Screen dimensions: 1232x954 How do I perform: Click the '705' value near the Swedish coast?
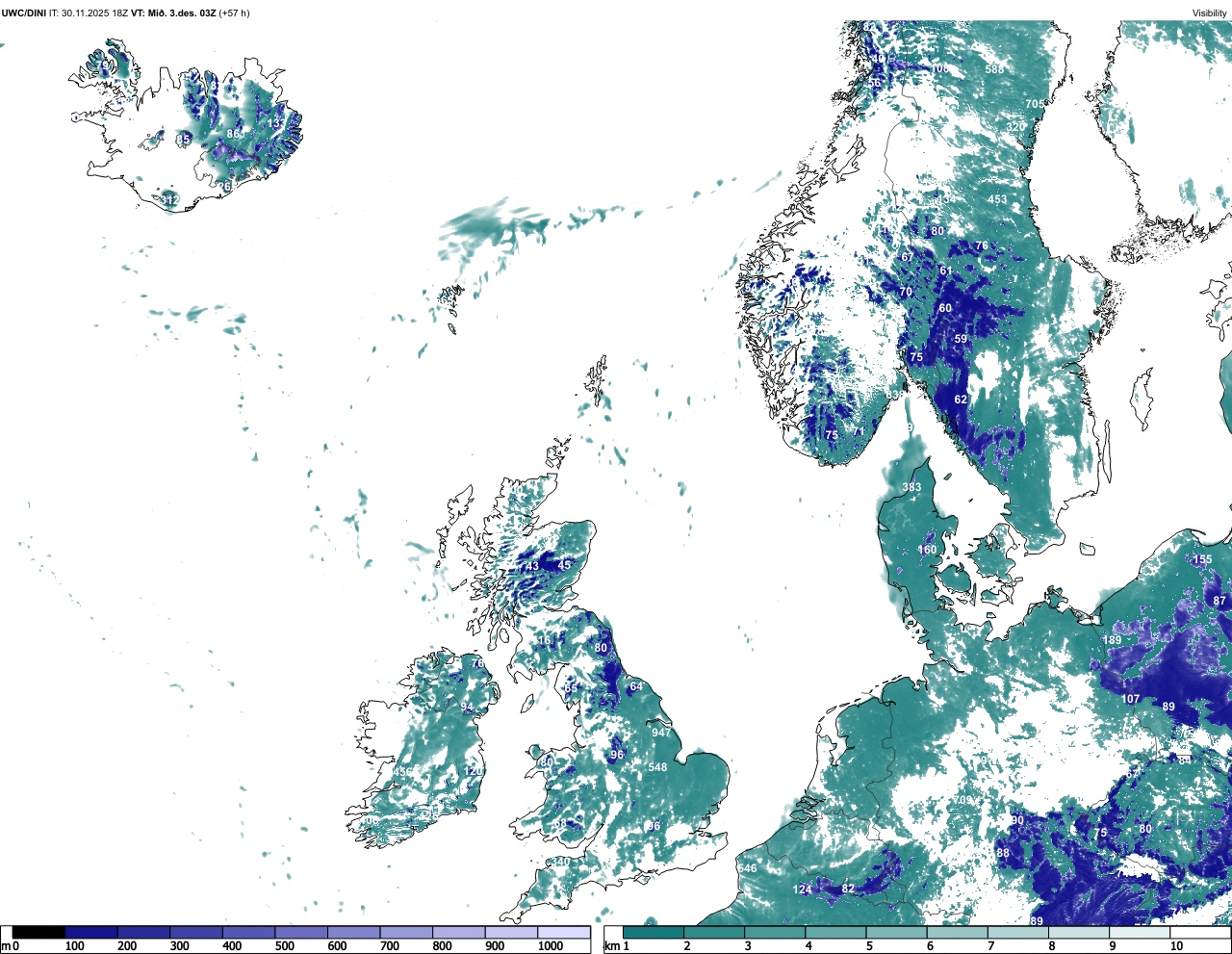1035,104
